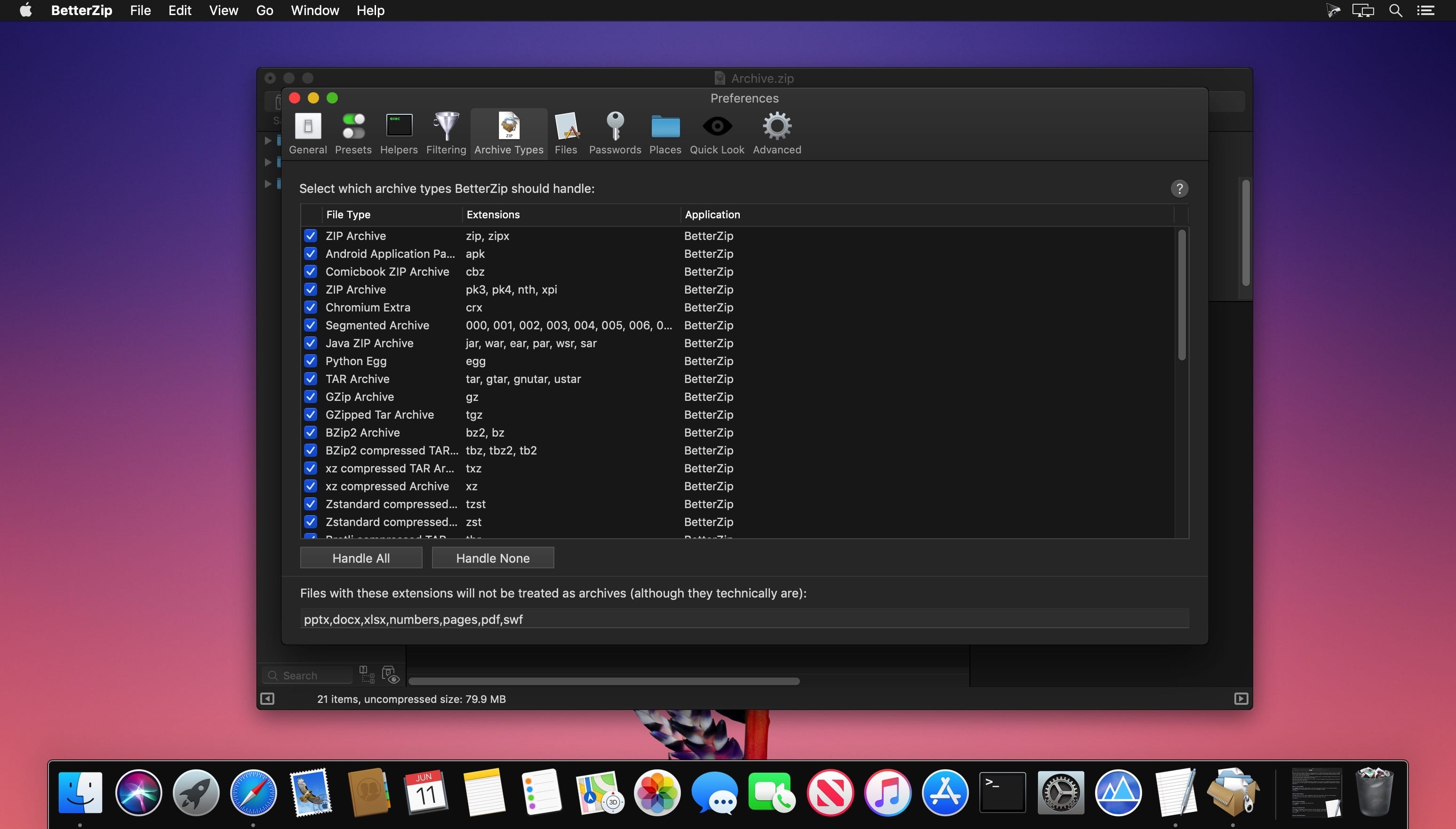
Task: Click the Handle All button
Action: pyautogui.click(x=360, y=558)
